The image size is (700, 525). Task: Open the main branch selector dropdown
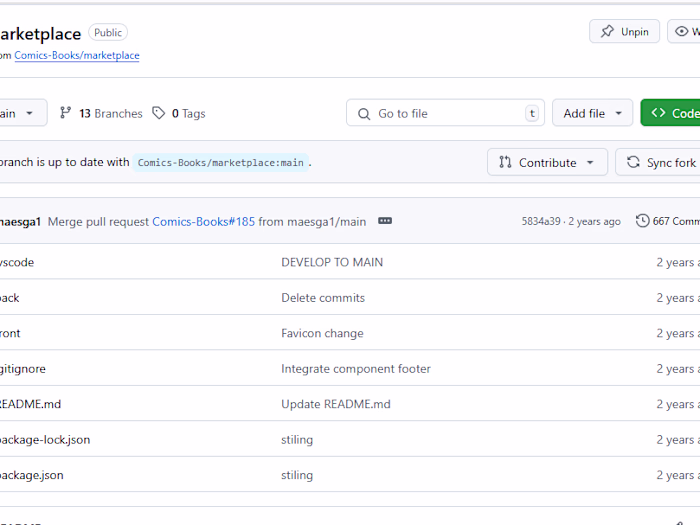(x=18, y=113)
